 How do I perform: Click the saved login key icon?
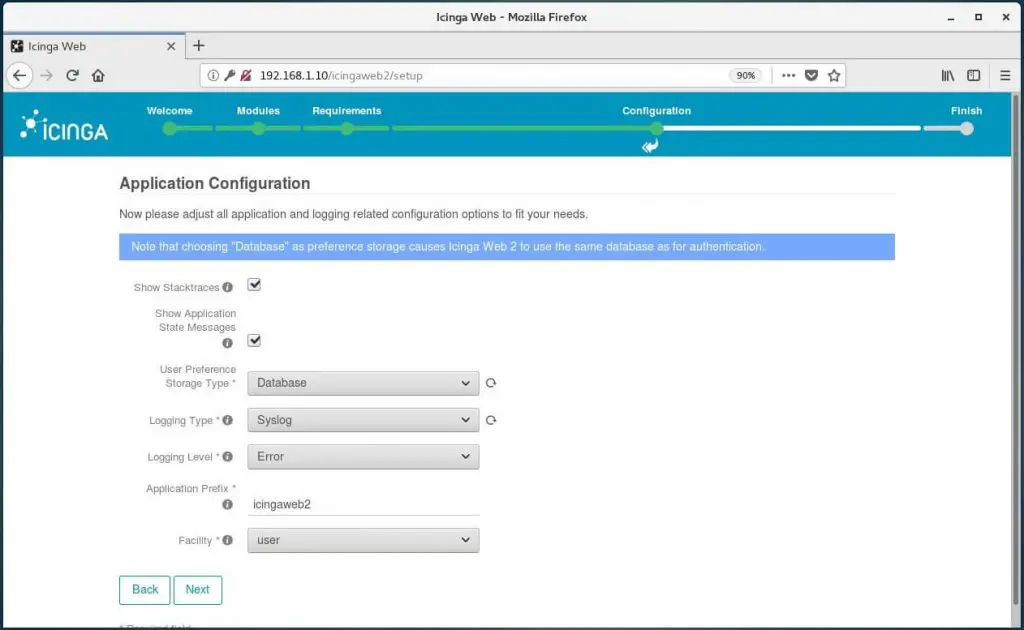[x=229, y=76]
